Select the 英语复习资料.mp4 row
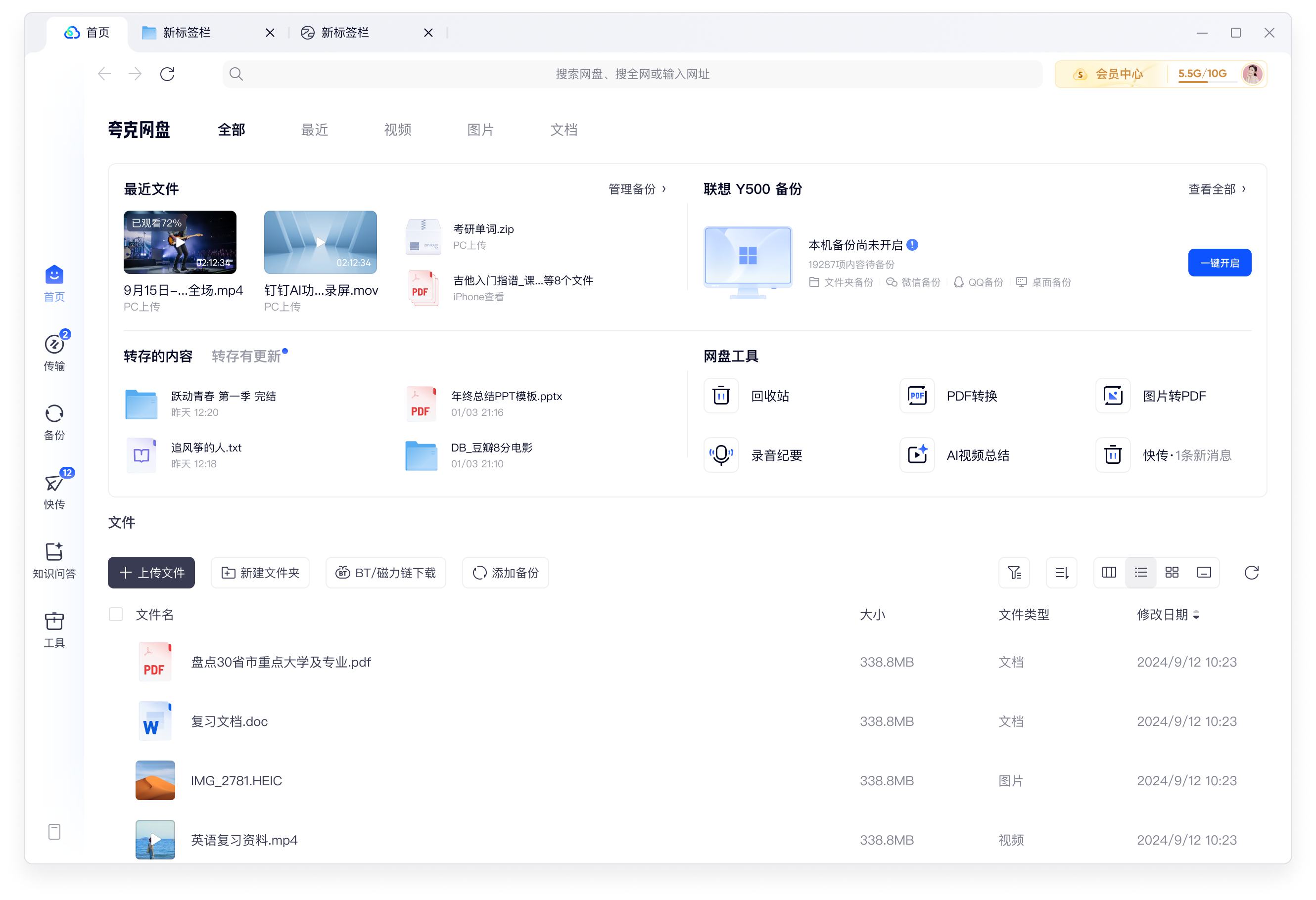 (688, 840)
